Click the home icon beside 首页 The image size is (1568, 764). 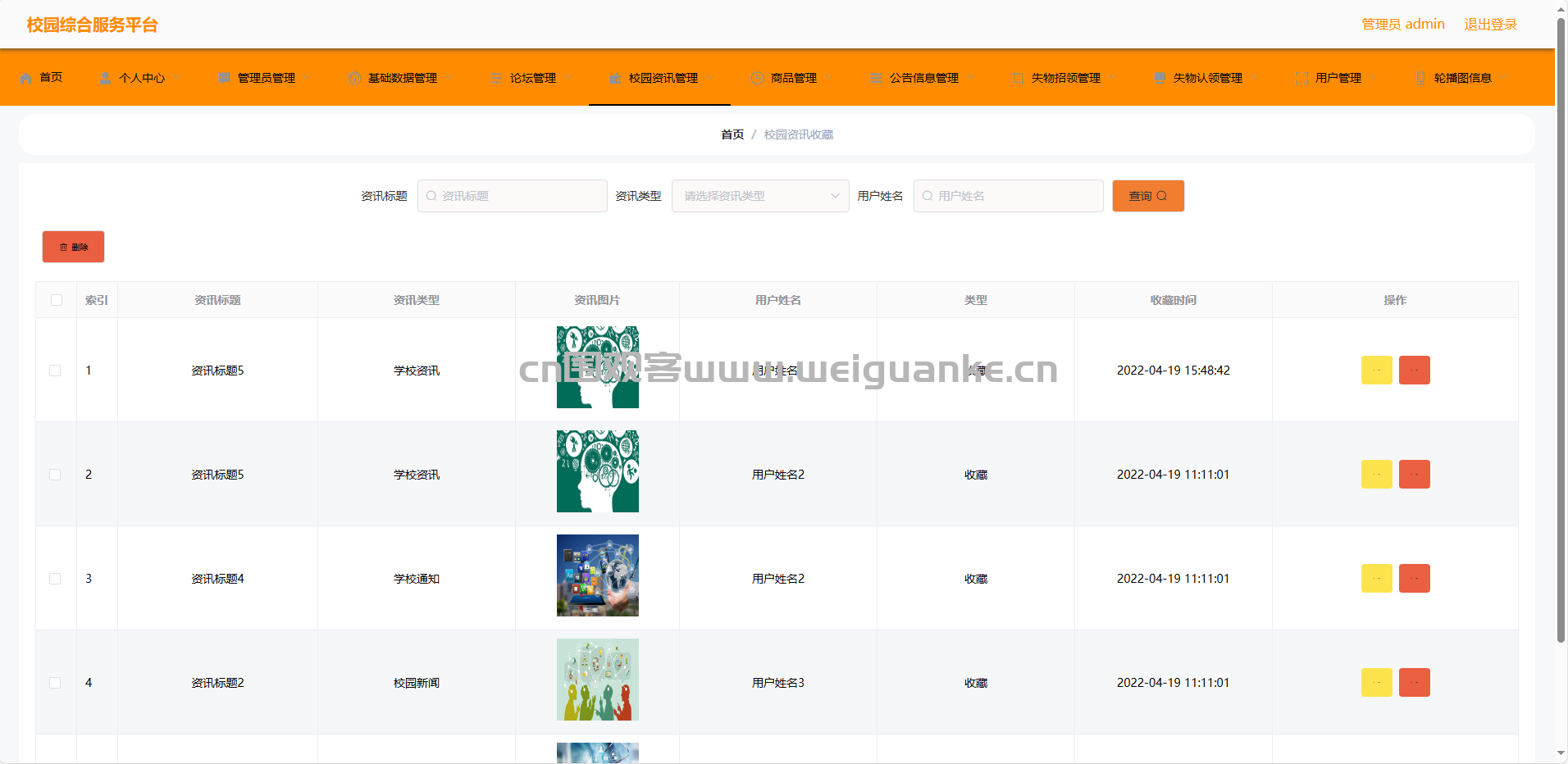25,78
